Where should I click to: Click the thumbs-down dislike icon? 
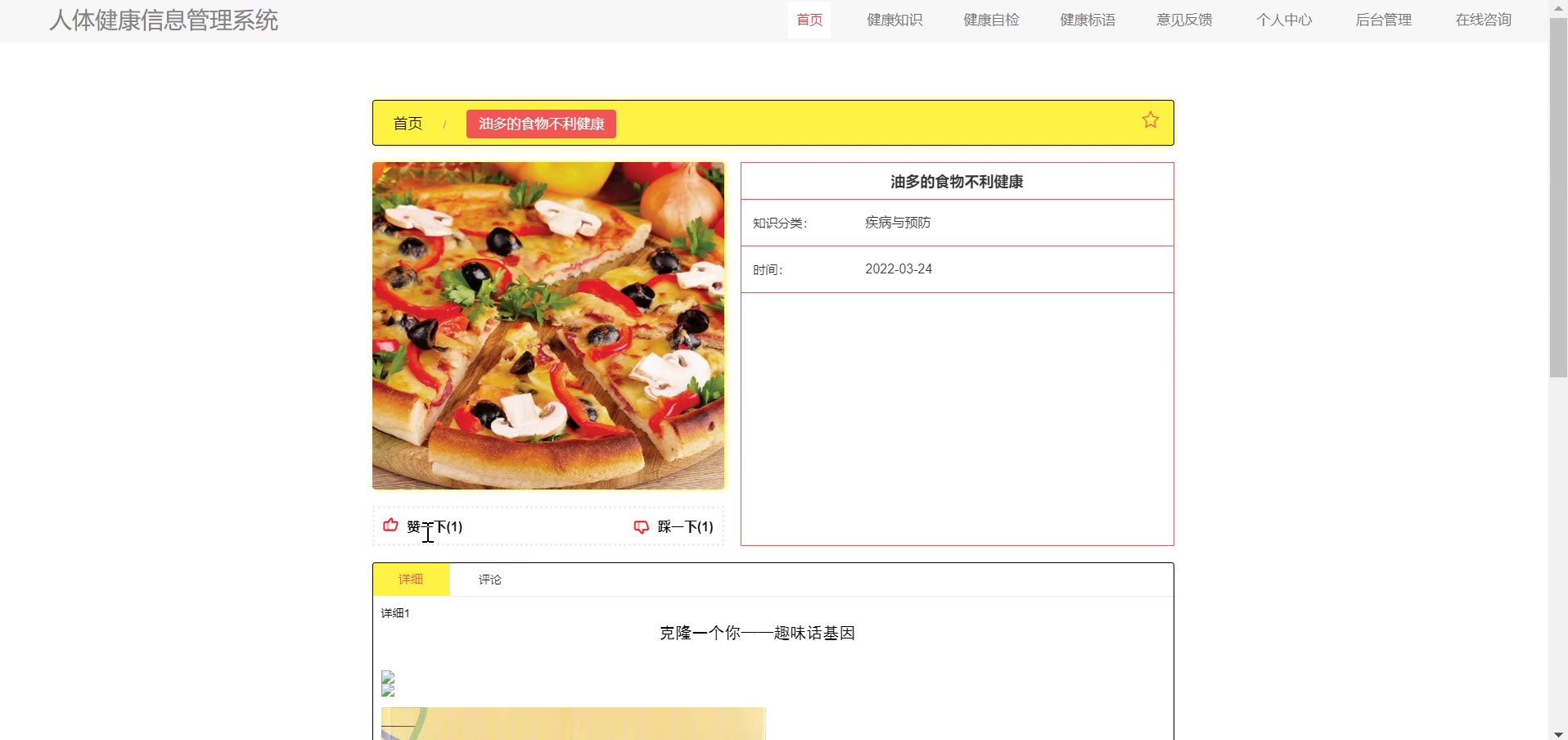click(641, 526)
